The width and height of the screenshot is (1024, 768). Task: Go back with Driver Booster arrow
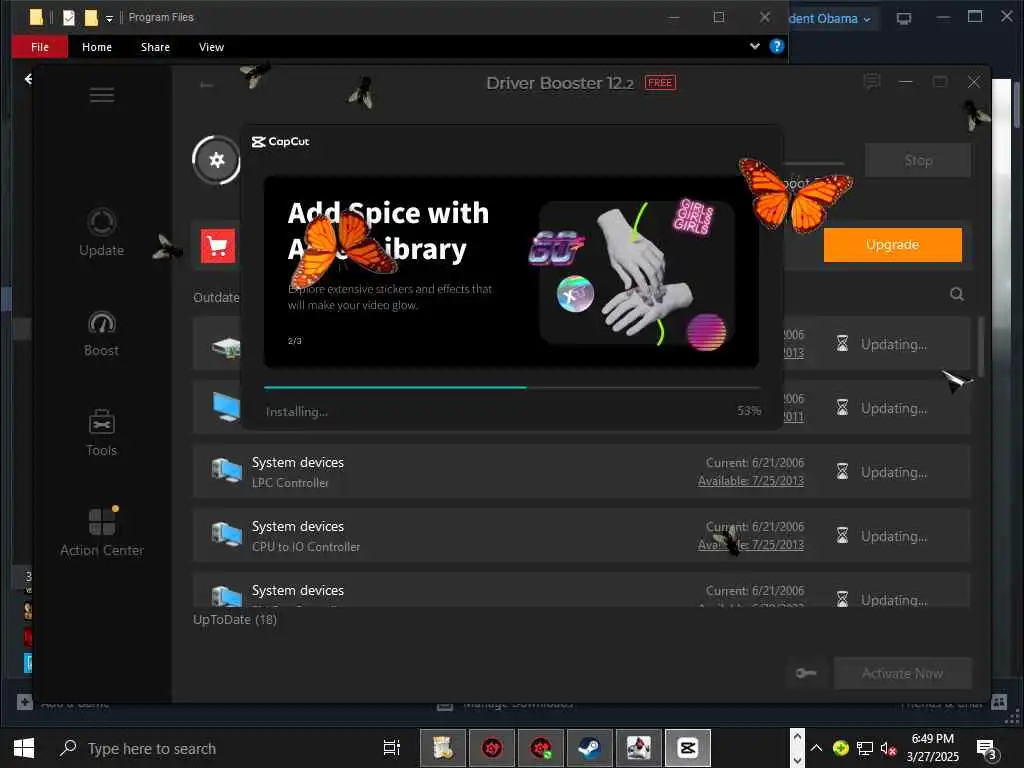206,85
